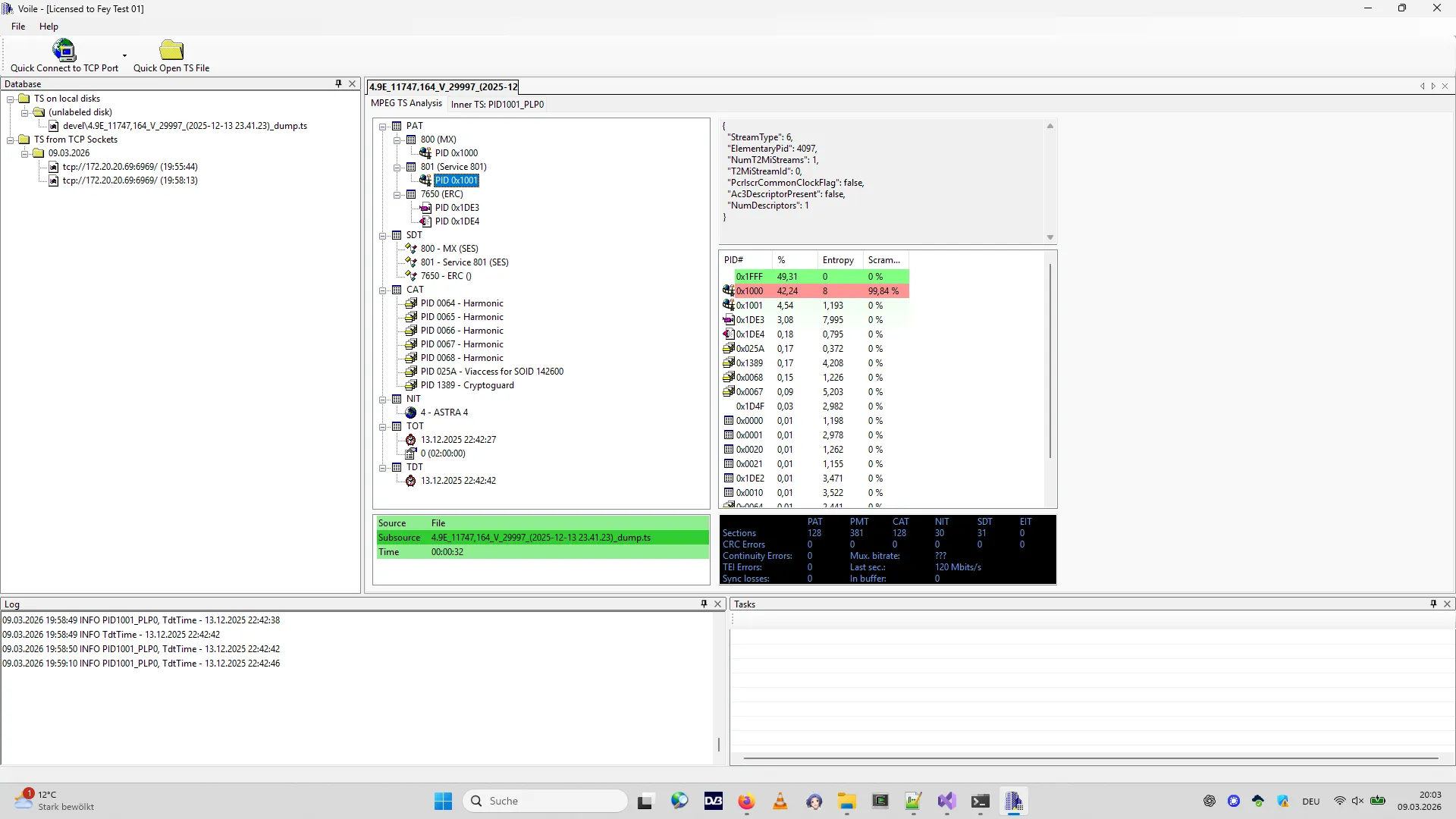Collapse the SDT tree node
The width and height of the screenshot is (1456, 819).
tap(383, 235)
